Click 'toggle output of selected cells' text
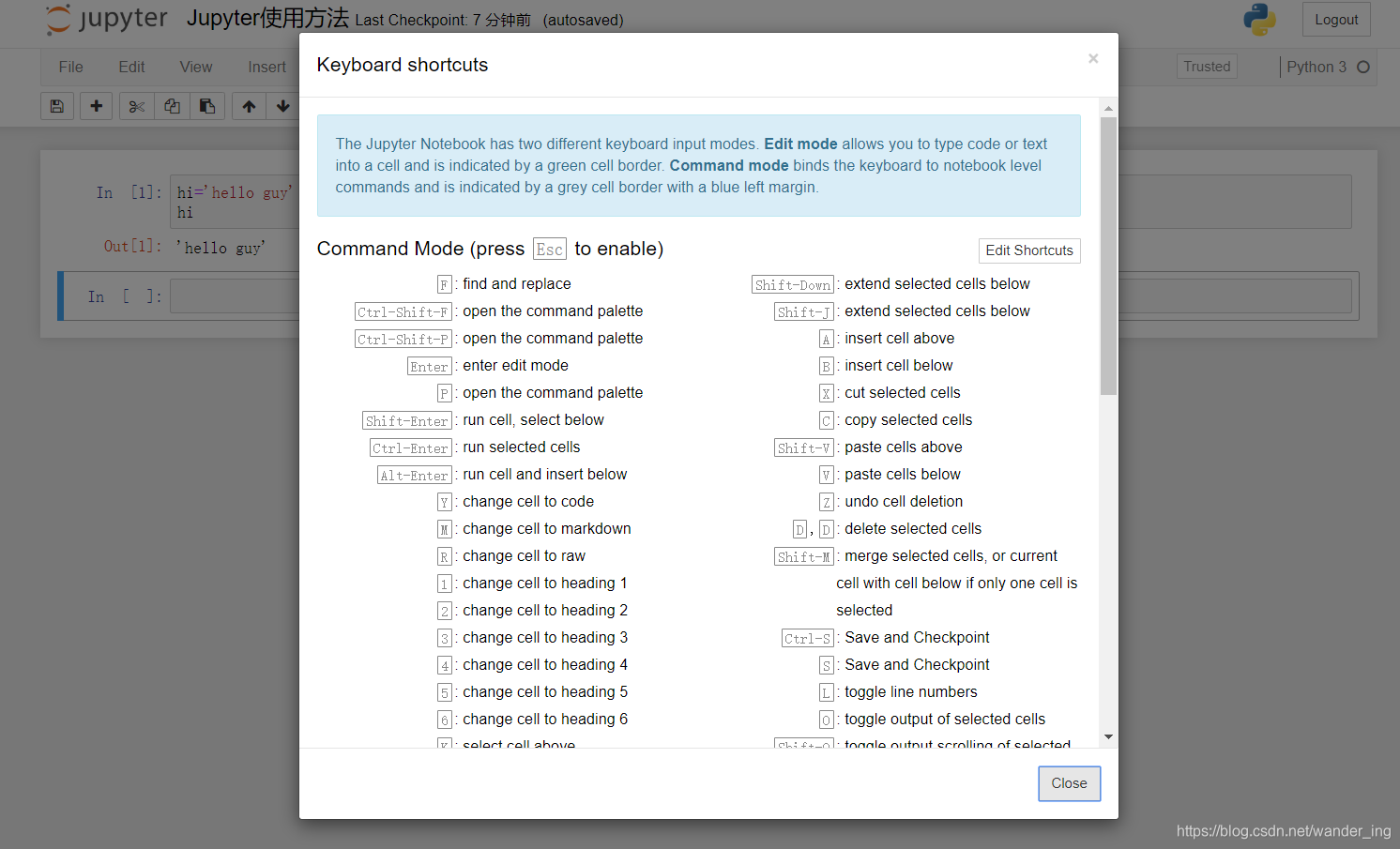The height and width of the screenshot is (849, 1400). (944, 719)
